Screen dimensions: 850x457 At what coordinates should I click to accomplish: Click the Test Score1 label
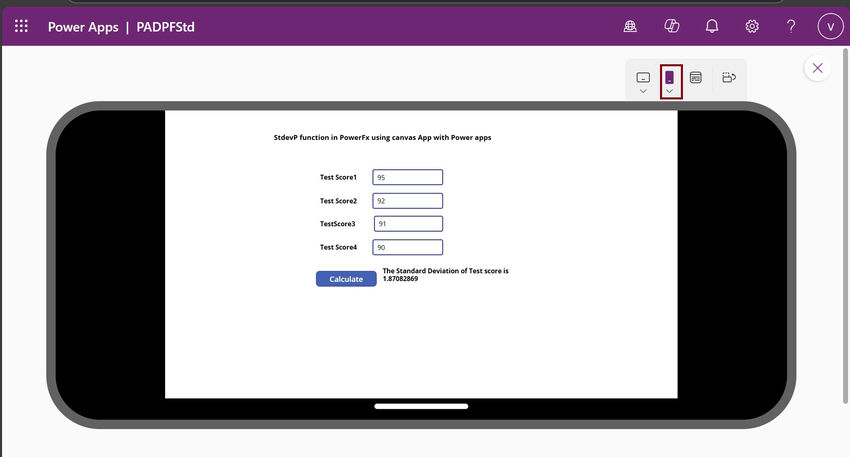click(x=338, y=177)
